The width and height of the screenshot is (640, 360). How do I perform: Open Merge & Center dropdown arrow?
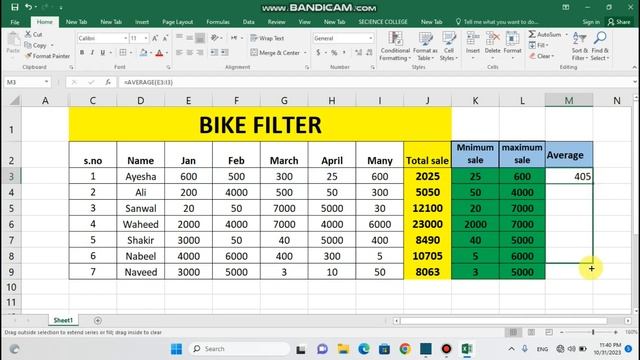(x=305, y=53)
